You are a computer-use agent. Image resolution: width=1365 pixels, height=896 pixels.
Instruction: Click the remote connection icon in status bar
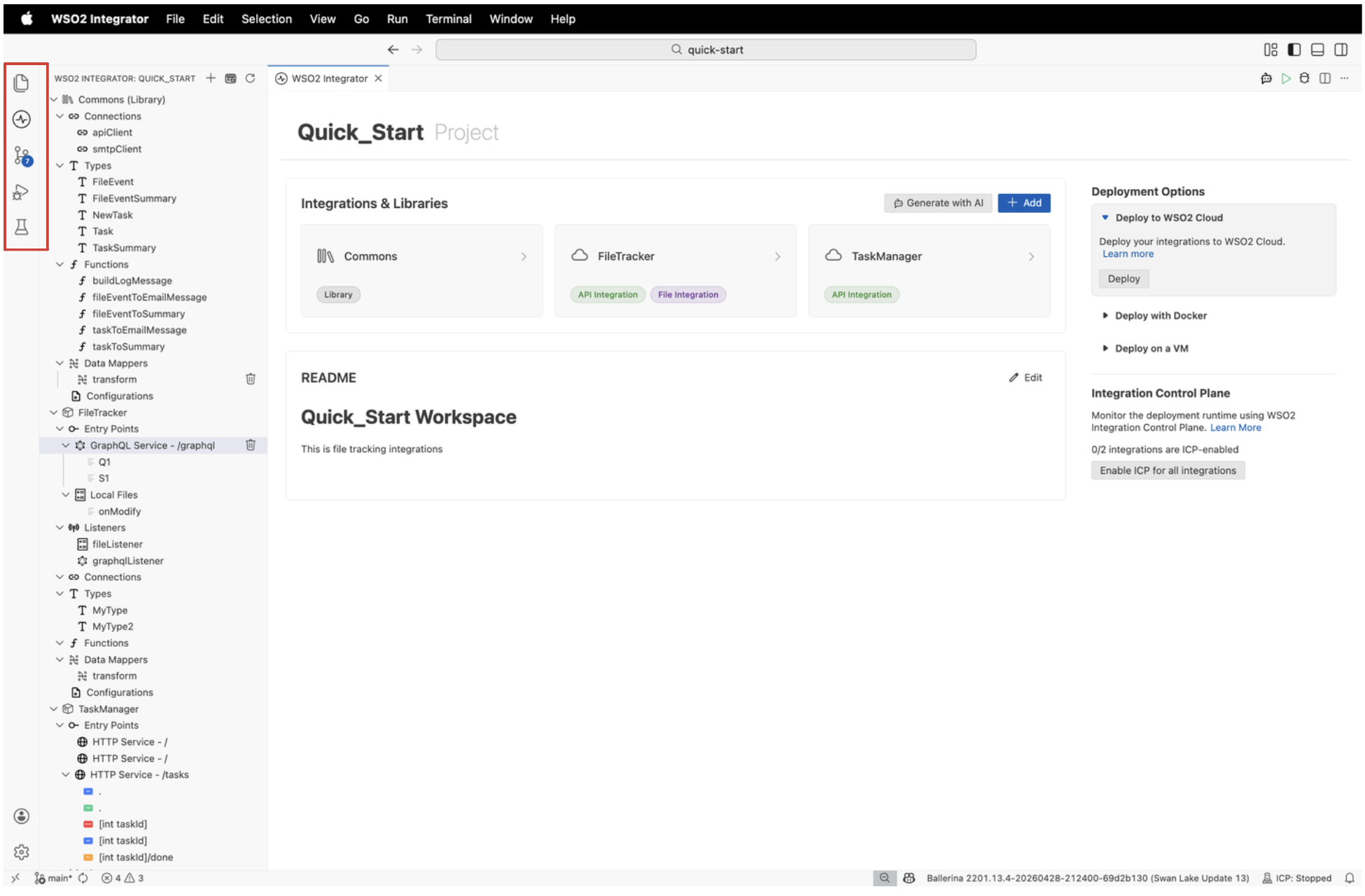point(15,878)
